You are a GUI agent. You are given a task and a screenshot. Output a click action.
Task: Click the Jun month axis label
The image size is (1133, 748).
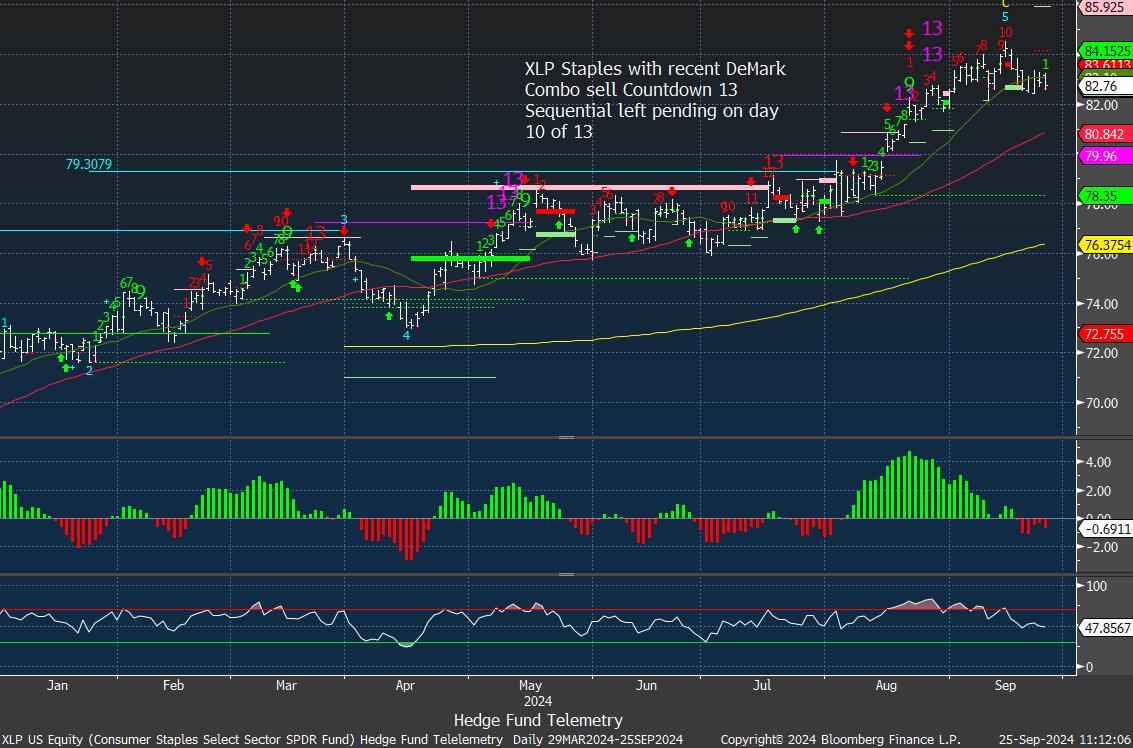pos(647,685)
